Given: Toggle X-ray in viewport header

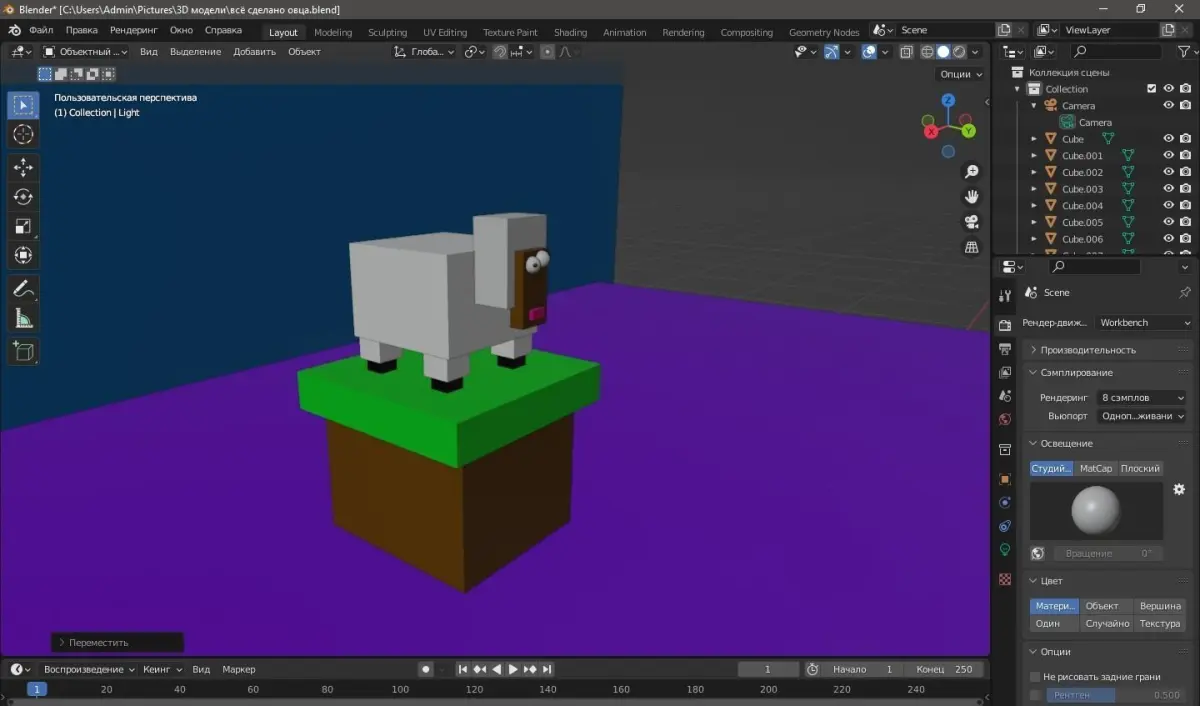Looking at the screenshot, I should coord(905,52).
